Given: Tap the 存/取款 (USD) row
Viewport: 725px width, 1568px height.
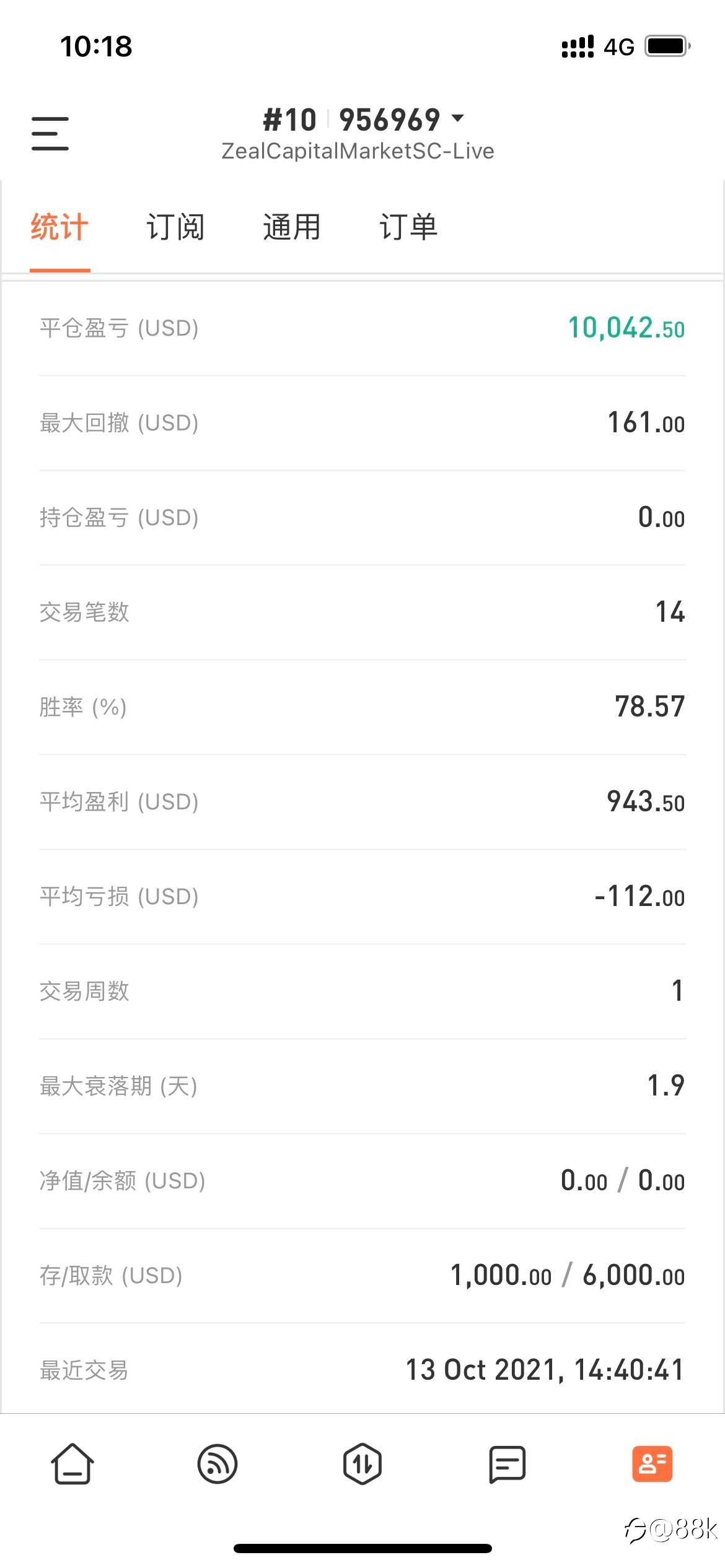Looking at the screenshot, I should tap(362, 1276).
